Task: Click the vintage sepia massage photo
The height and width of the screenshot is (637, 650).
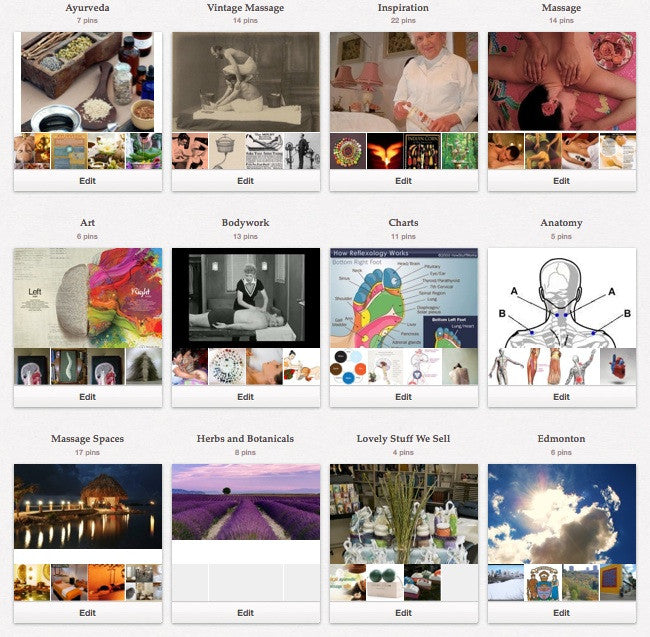Action: click(245, 82)
